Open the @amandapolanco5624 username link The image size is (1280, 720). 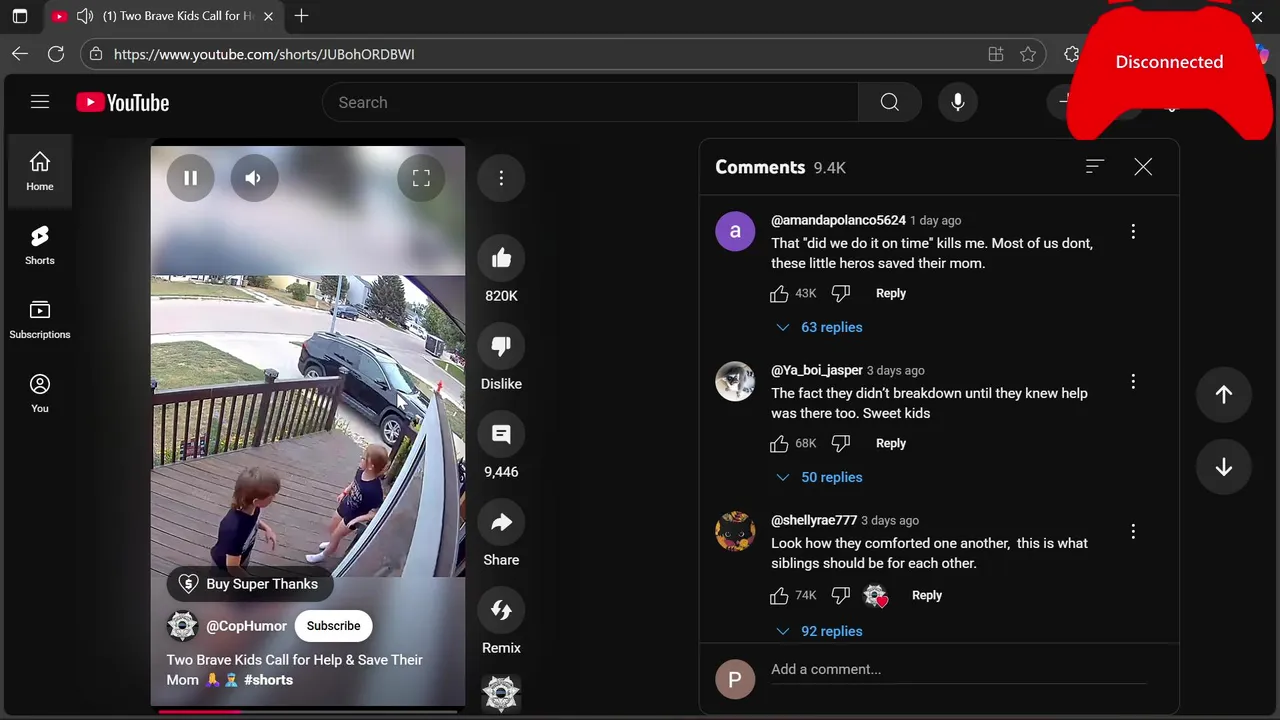click(838, 220)
